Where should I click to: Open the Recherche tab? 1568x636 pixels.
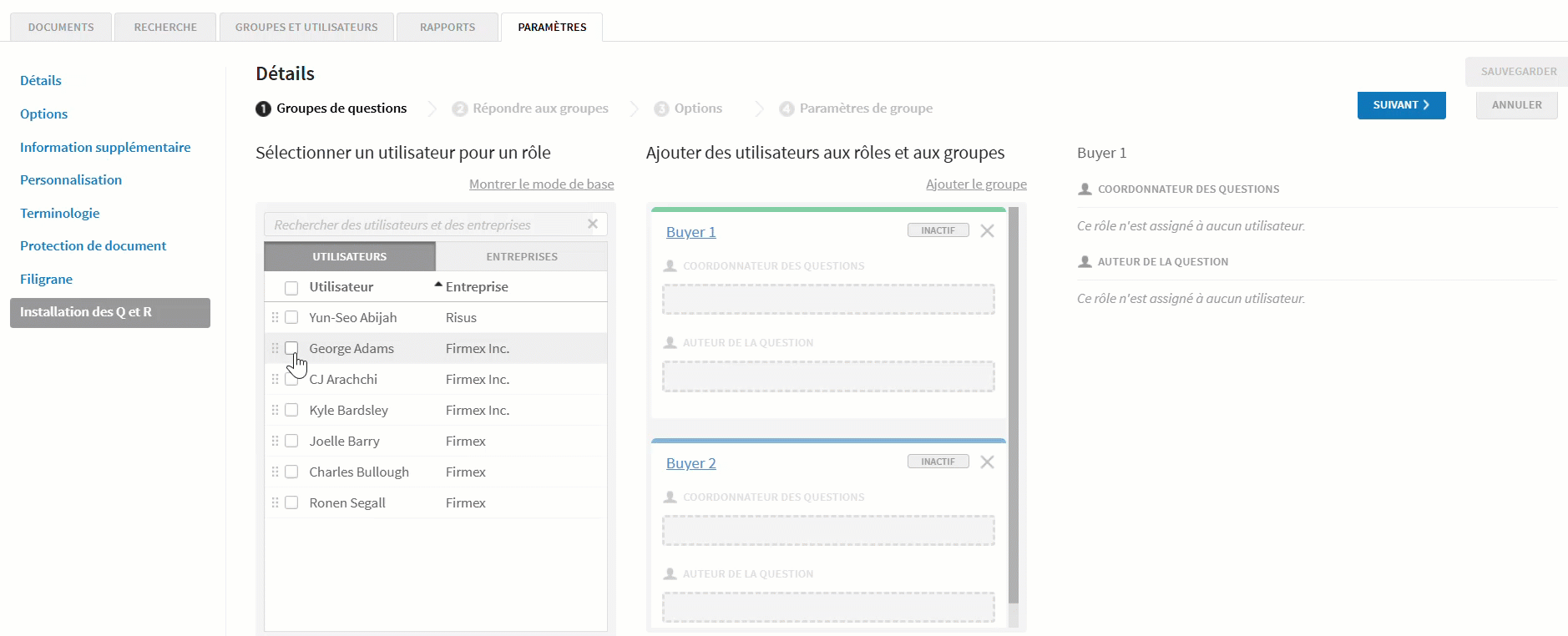pyautogui.click(x=165, y=27)
